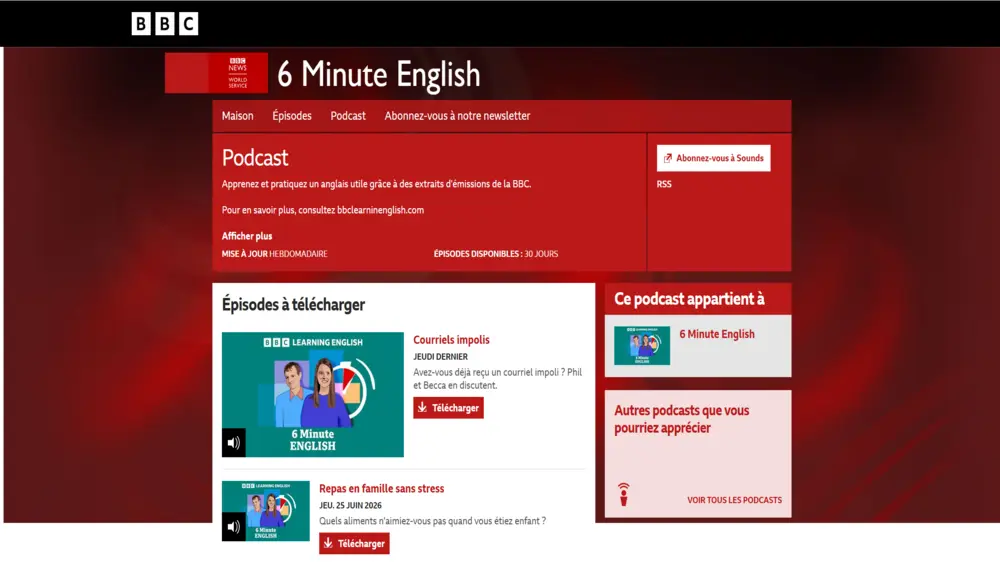Click the BBC logo in the top bar
The image size is (1000, 563).
click(165, 24)
